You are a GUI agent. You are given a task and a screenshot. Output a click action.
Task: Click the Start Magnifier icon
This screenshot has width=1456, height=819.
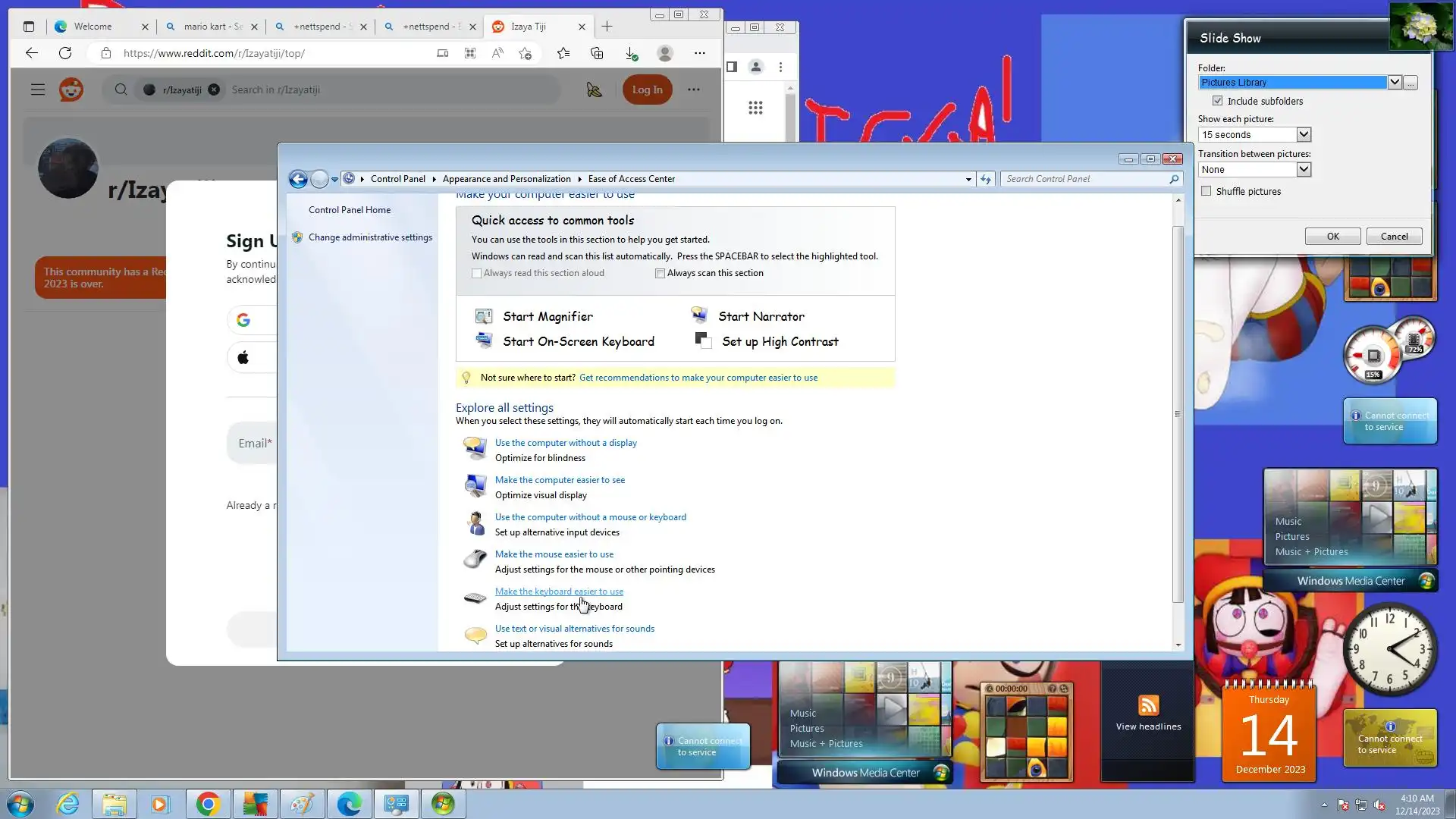(483, 316)
